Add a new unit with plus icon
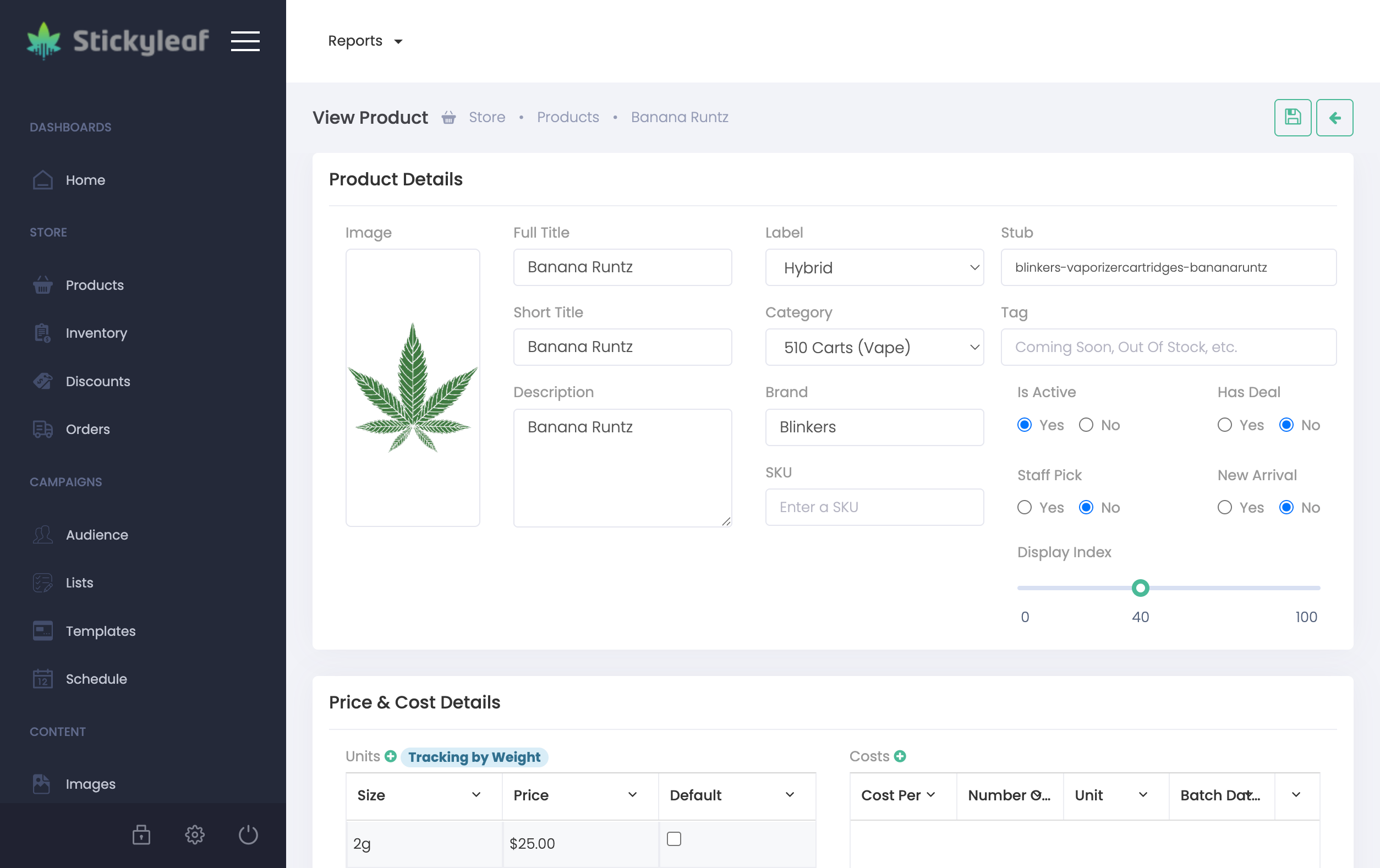The width and height of the screenshot is (1380, 868). coord(391,756)
